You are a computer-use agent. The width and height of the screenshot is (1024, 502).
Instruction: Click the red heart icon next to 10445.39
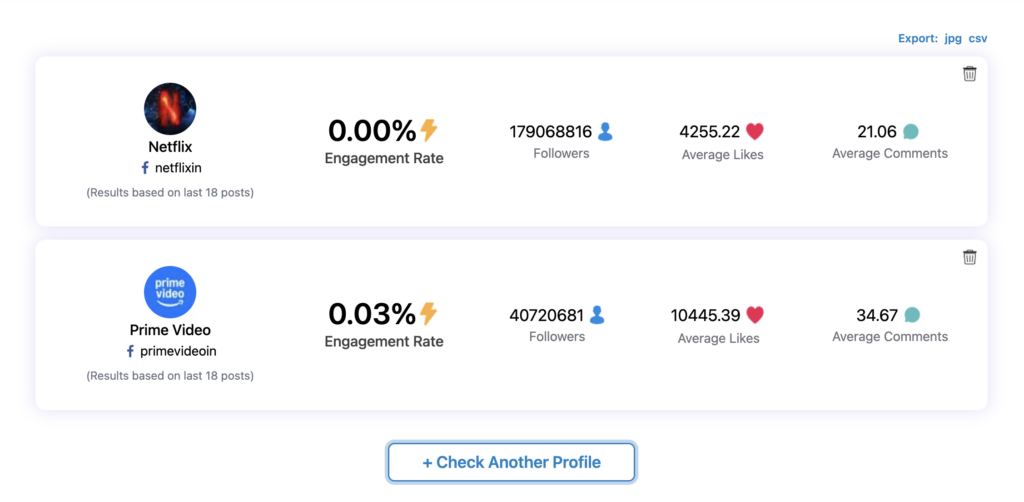click(x=755, y=315)
